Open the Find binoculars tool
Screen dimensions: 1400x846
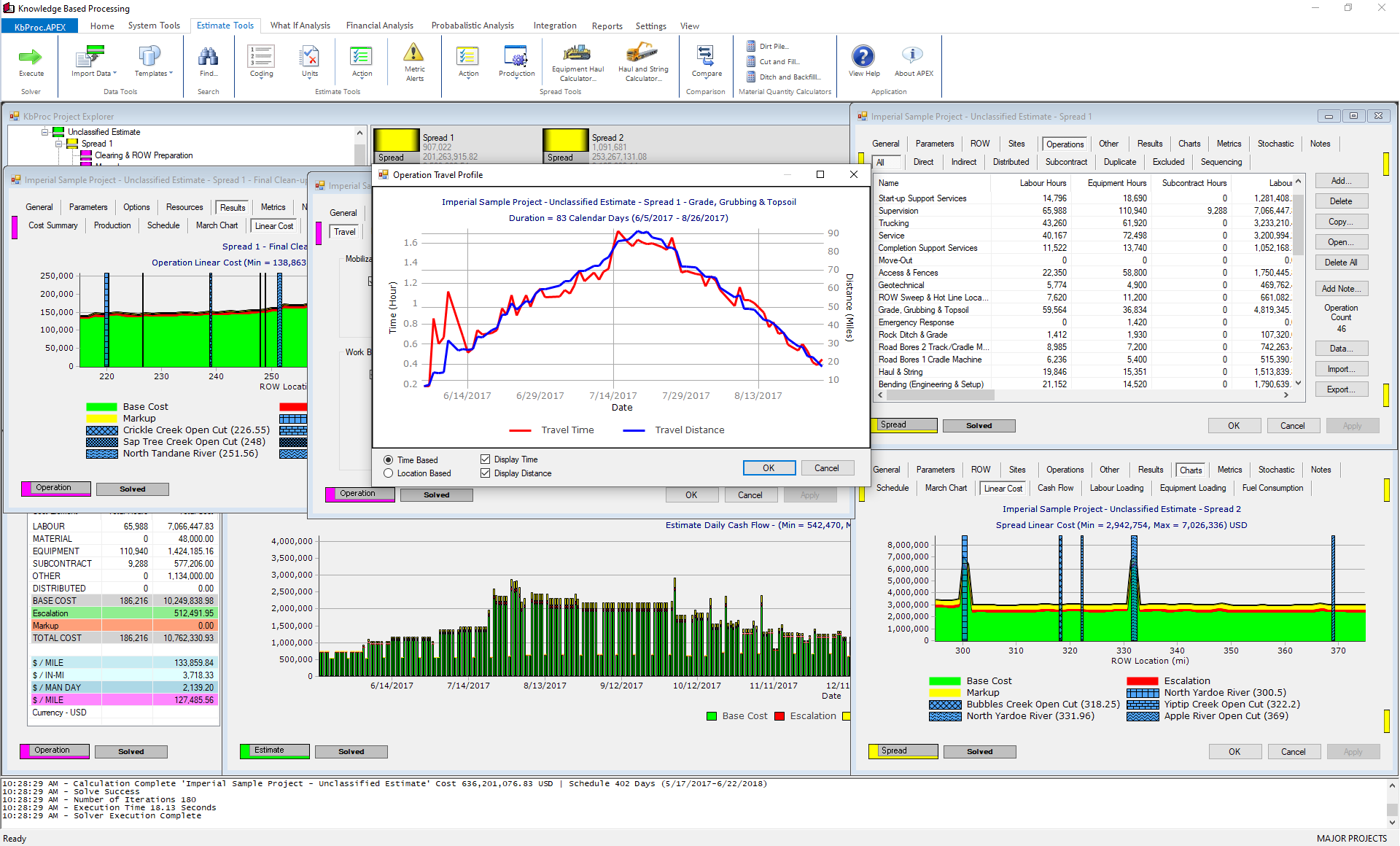point(208,58)
